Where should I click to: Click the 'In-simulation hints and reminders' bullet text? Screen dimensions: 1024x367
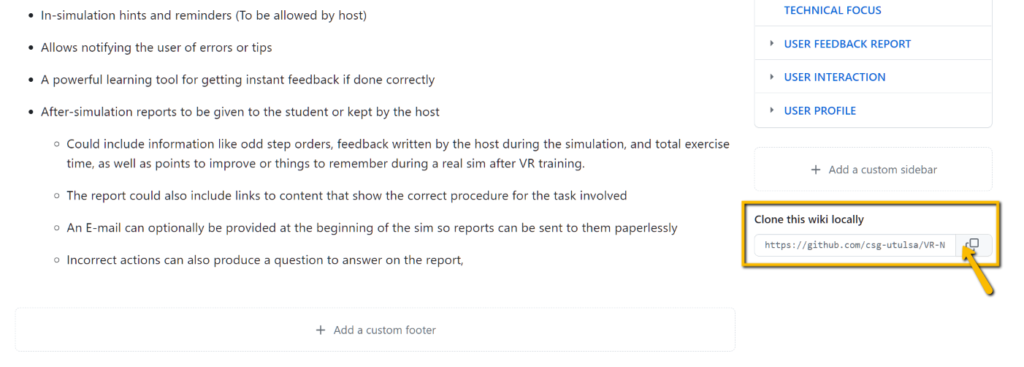point(204,14)
